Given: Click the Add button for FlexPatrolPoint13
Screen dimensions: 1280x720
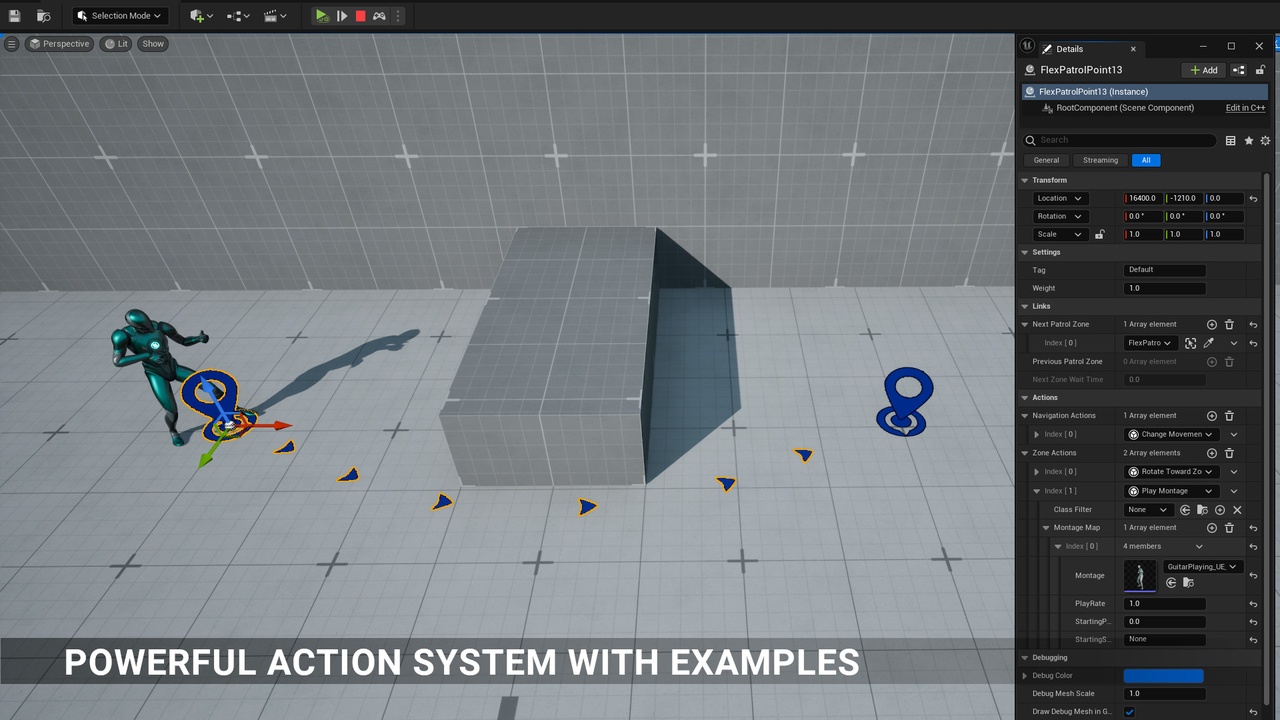Looking at the screenshot, I should coord(1202,70).
